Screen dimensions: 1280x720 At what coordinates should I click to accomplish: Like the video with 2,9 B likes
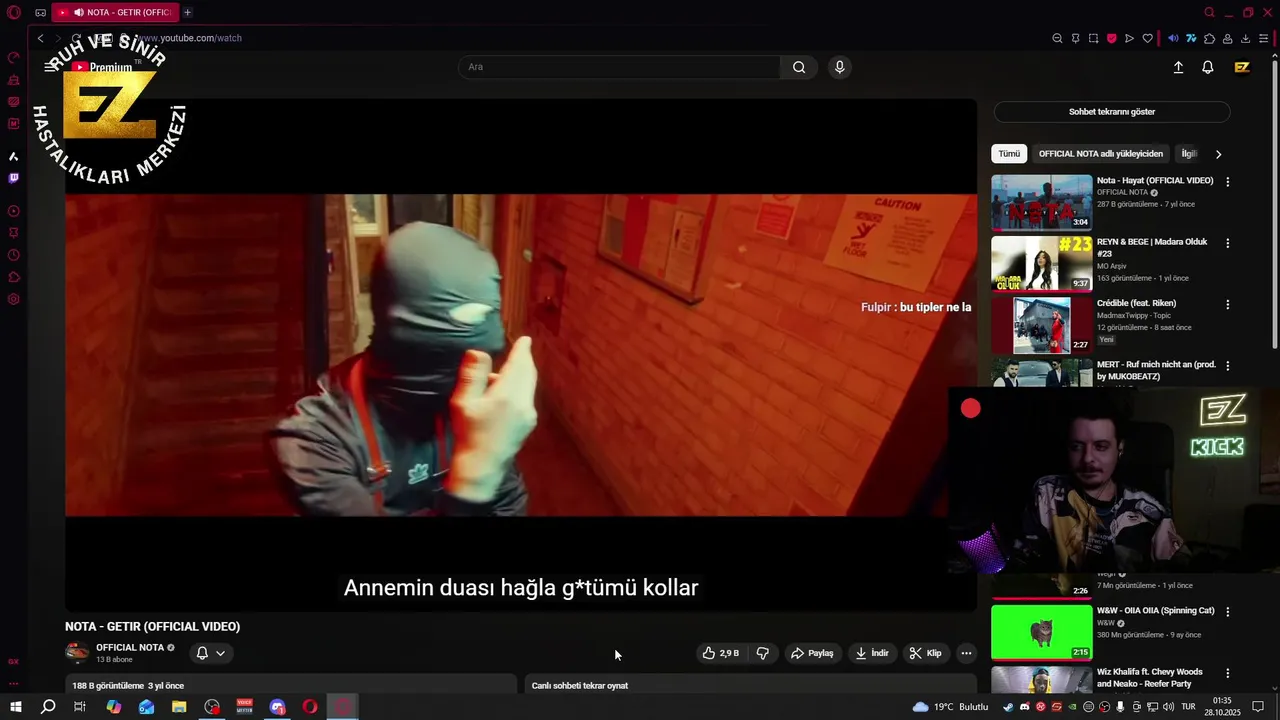(720, 653)
